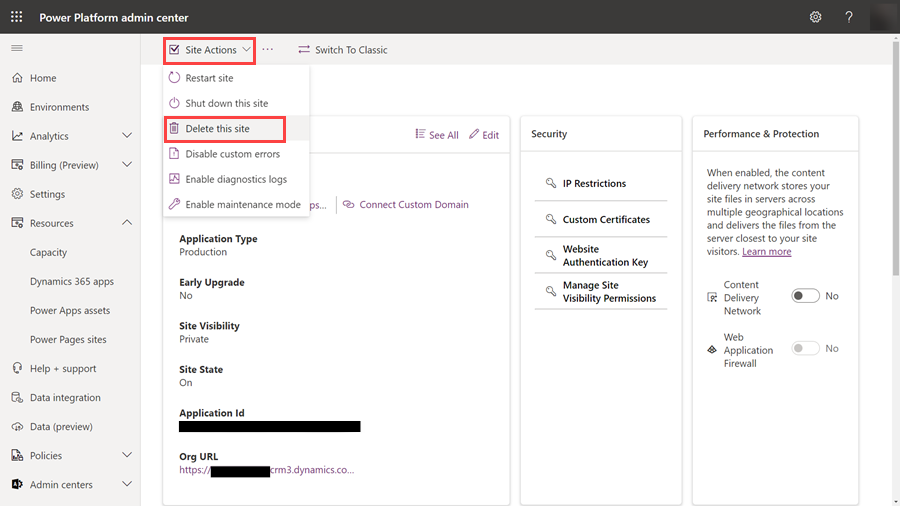The image size is (900, 506).
Task: Click the user account avatar
Action: click(x=883, y=17)
